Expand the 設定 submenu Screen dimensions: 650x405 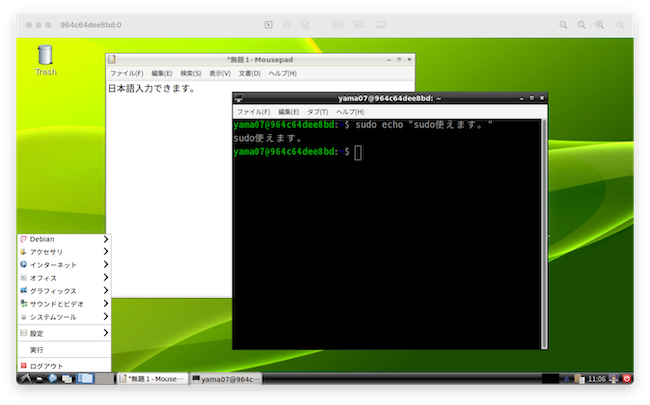(x=64, y=333)
